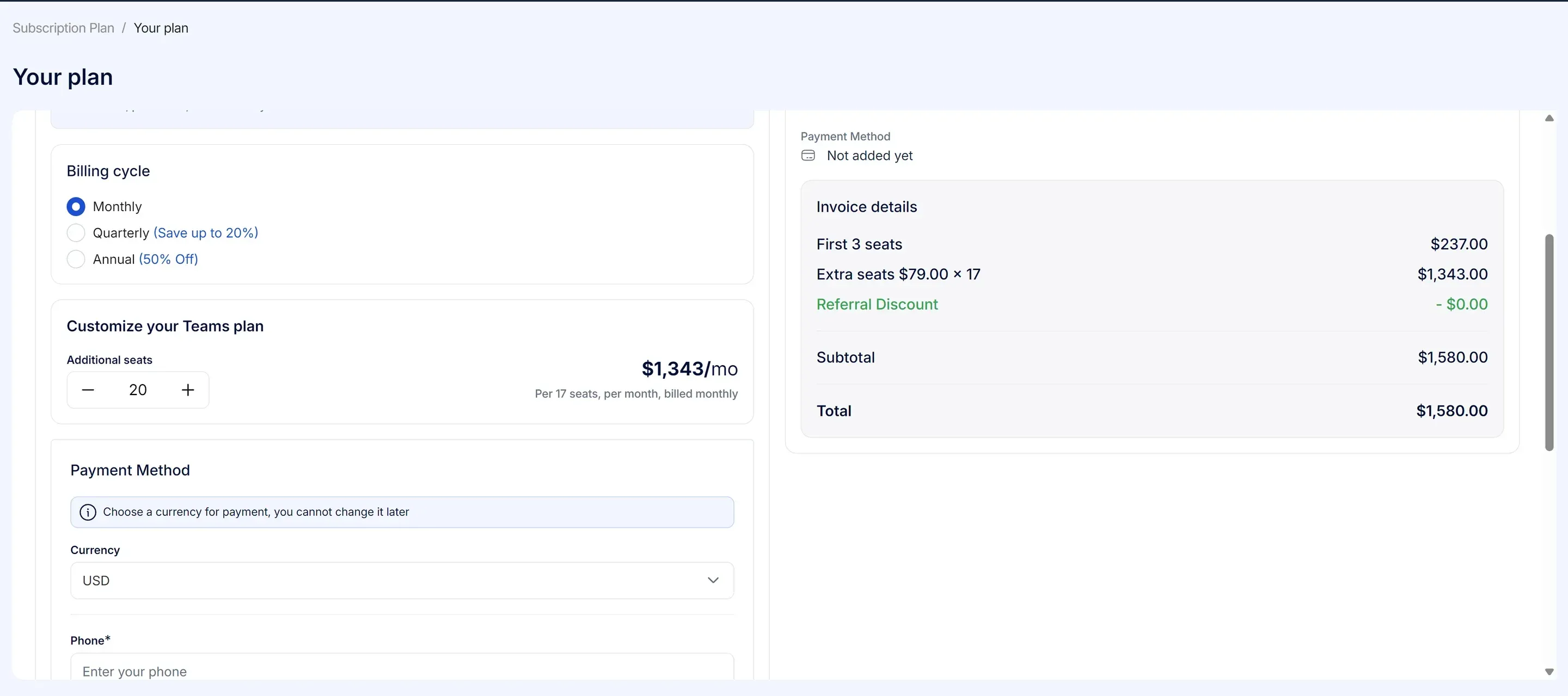The image size is (1568, 696).
Task: Click the scroll down arrow
Action: point(1549,672)
